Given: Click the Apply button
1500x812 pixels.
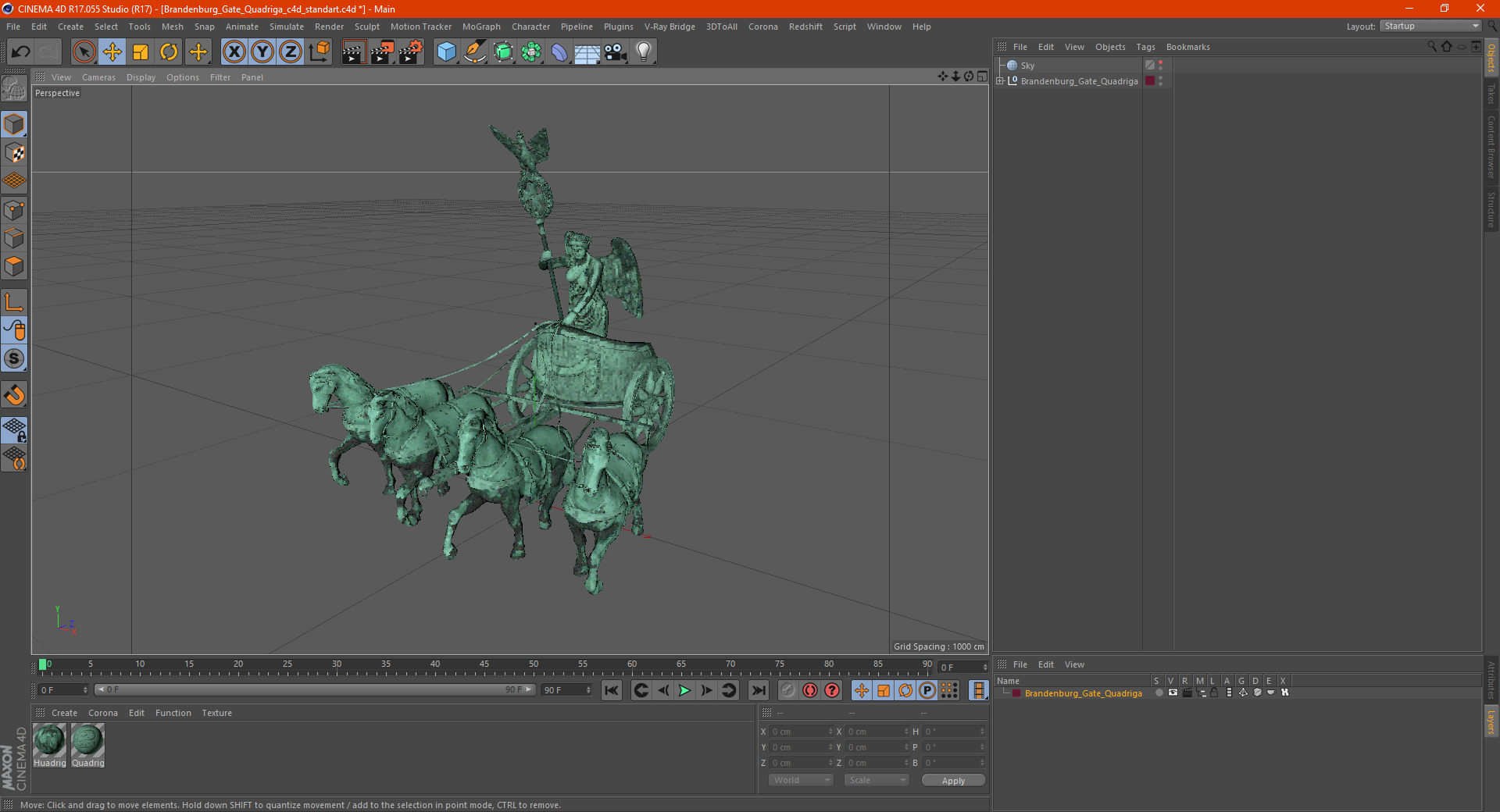Looking at the screenshot, I should coord(953,780).
